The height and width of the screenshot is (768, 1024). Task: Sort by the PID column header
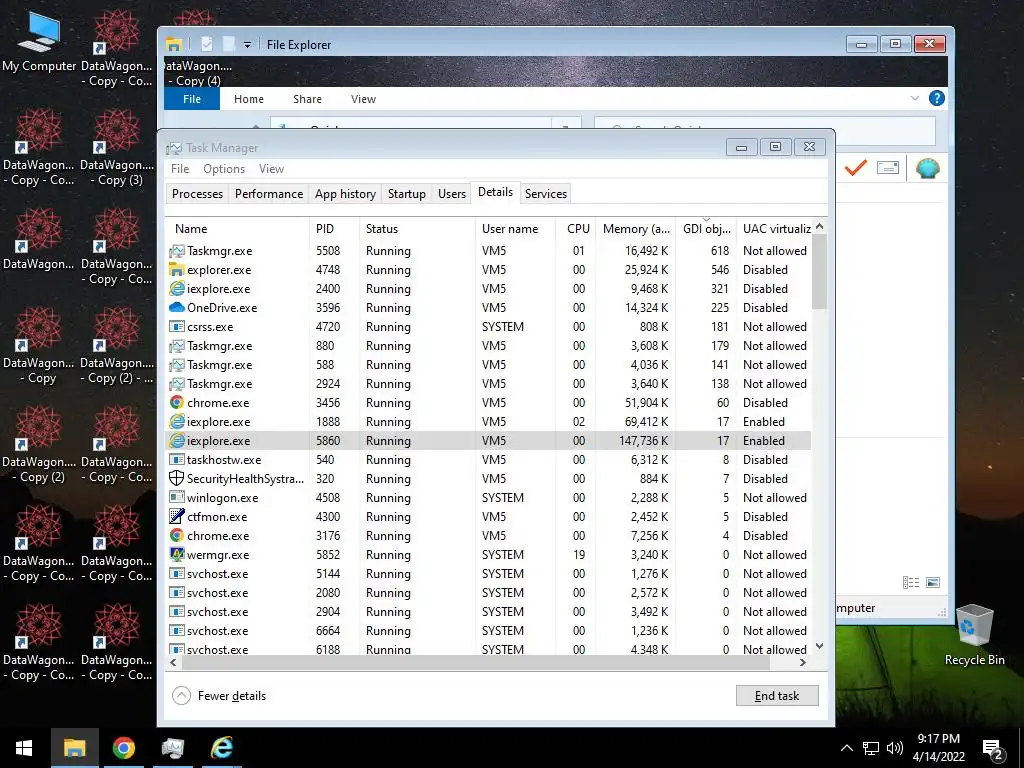[x=334, y=229]
